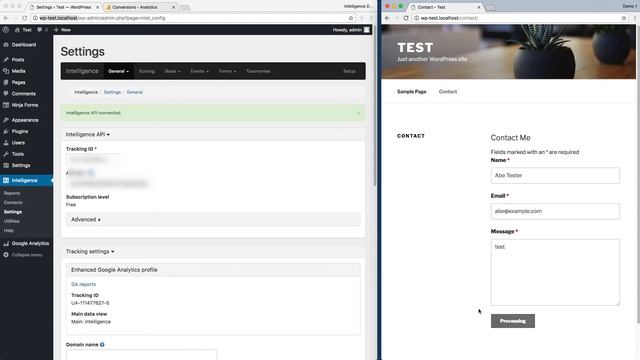Image resolution: width=640 pixels, height=360 pixels.
Task: Open Help submenu under Intelligence
Action: tap(9, 231)
